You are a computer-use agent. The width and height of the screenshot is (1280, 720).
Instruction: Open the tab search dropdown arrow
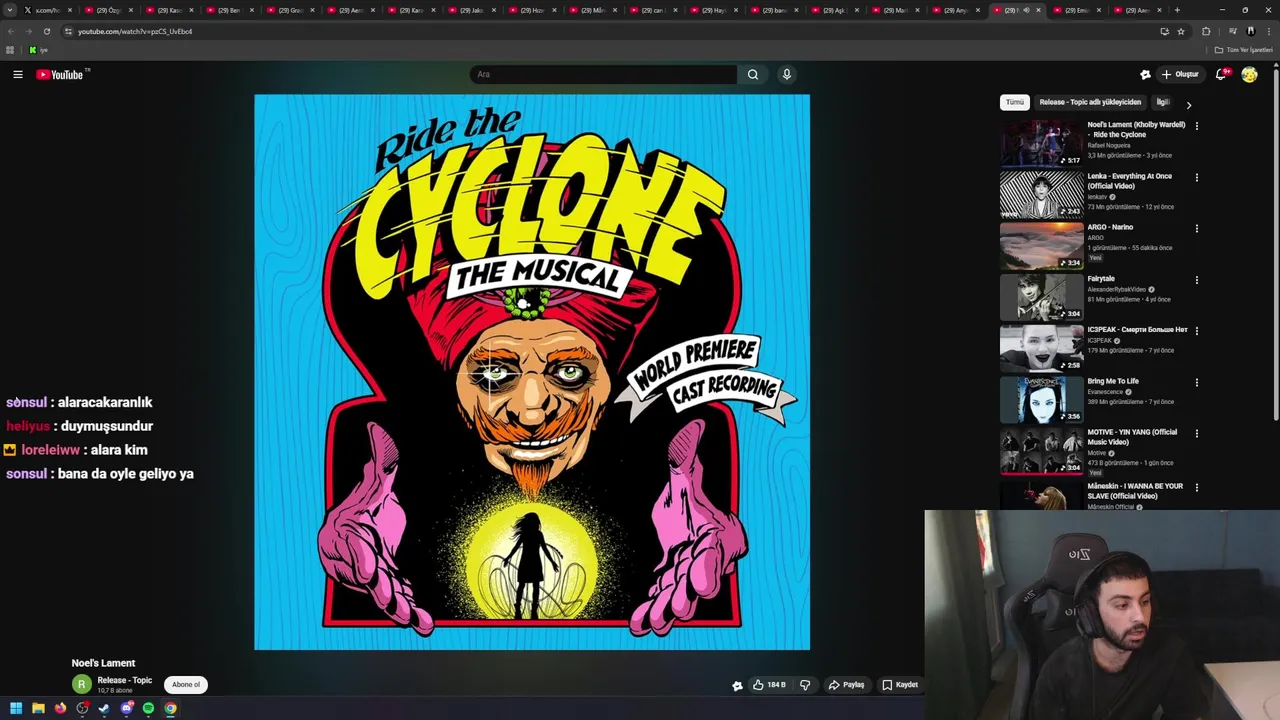coord(9,10)
